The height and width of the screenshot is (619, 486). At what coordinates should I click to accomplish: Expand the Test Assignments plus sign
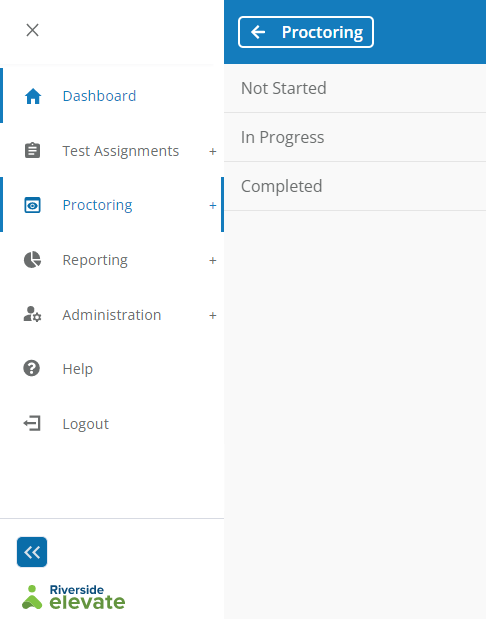pyautogui.click(x=213, y=151)
